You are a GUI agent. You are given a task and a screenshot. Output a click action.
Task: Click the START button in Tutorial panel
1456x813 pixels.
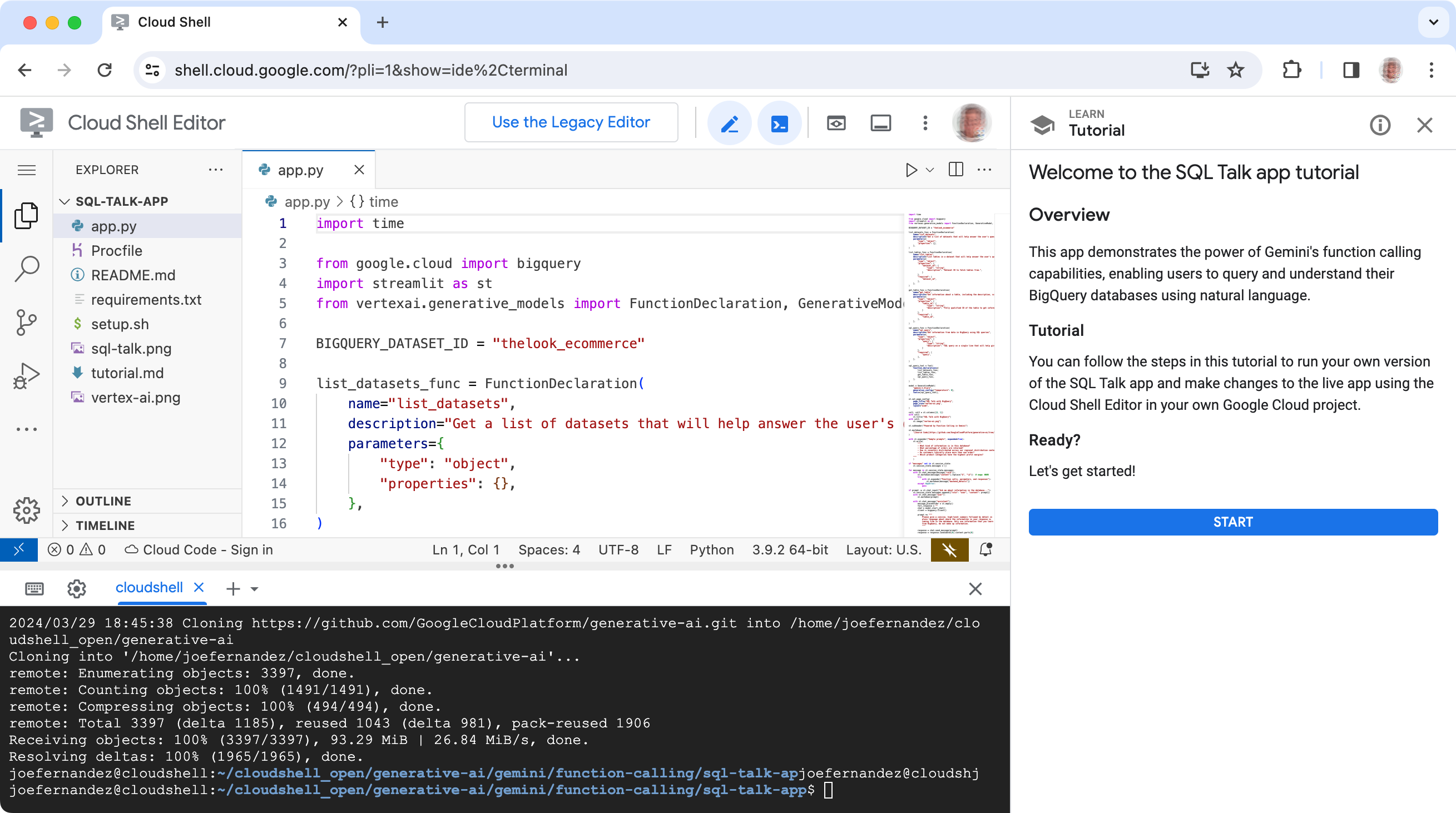coord(1233,521)
